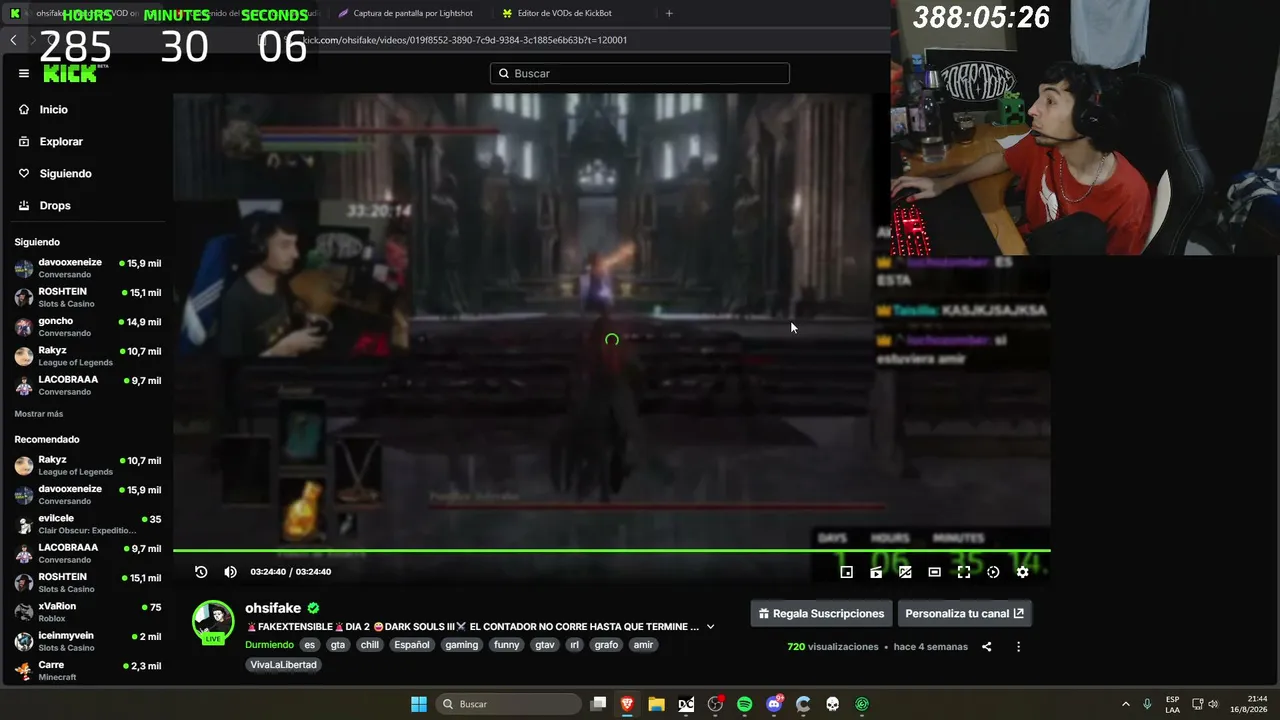Open a new browser tab
Image resolution: width=1280 pixels, height=720 pixels.
[669, 13]
